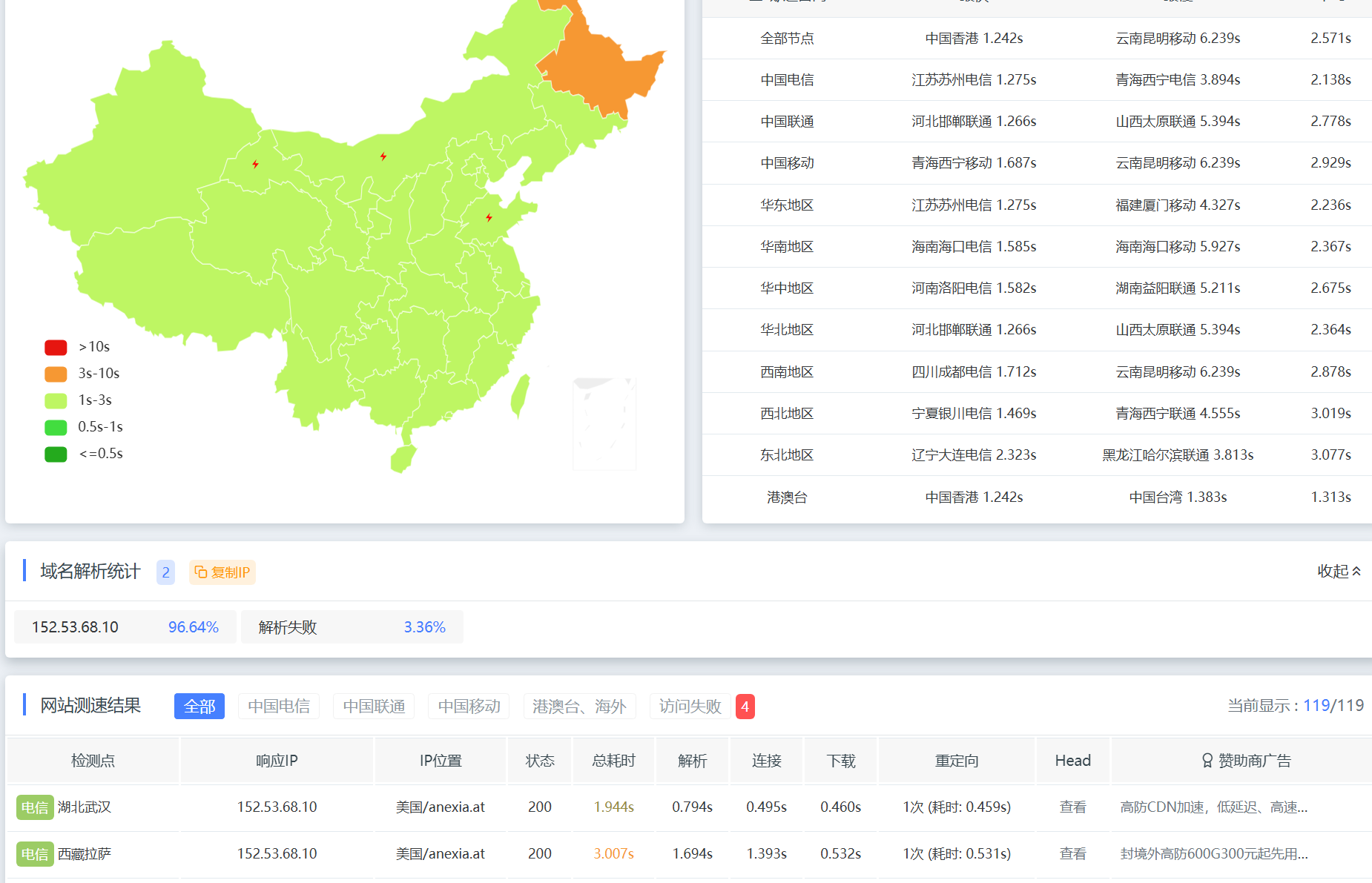Select the 中国联通 row in stats table

pyautogui.click(x=1037, y=122)
